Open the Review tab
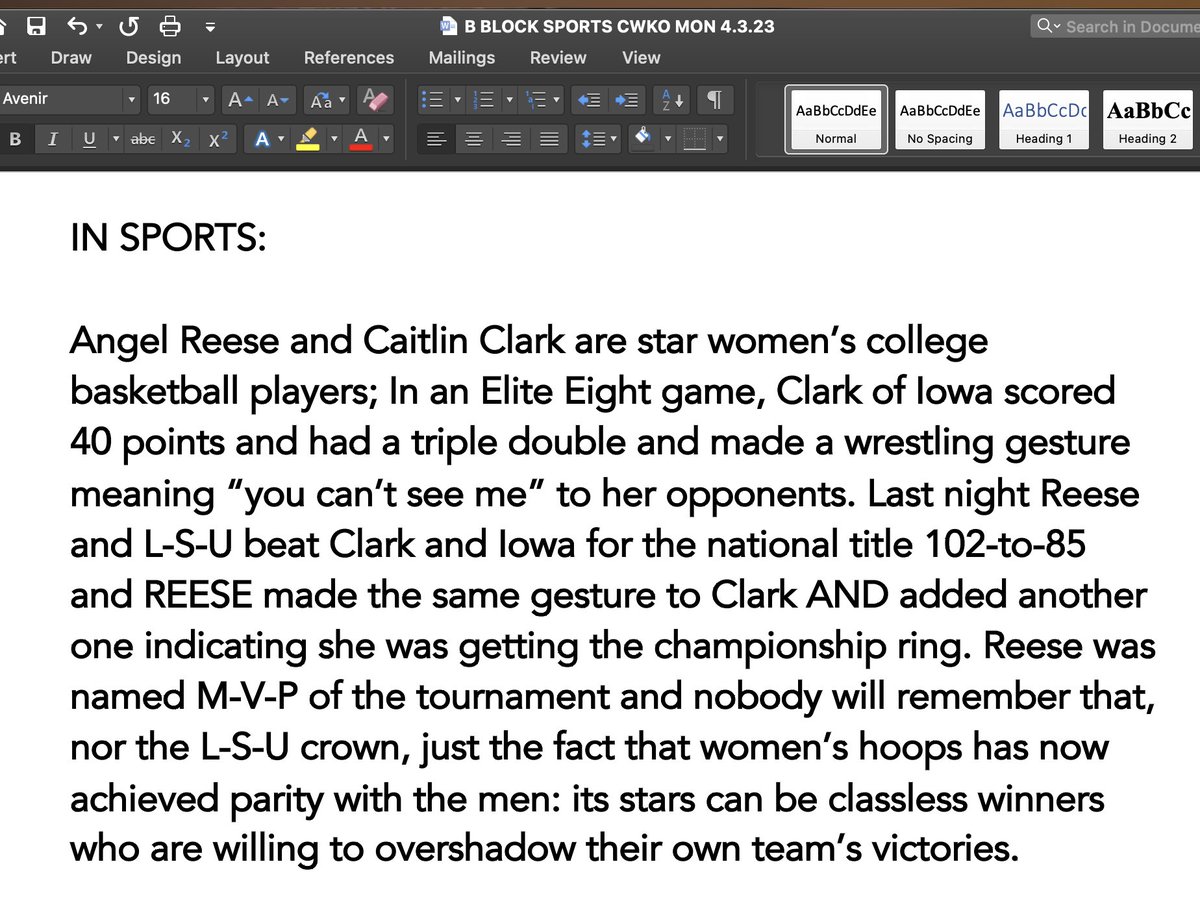 558,58
